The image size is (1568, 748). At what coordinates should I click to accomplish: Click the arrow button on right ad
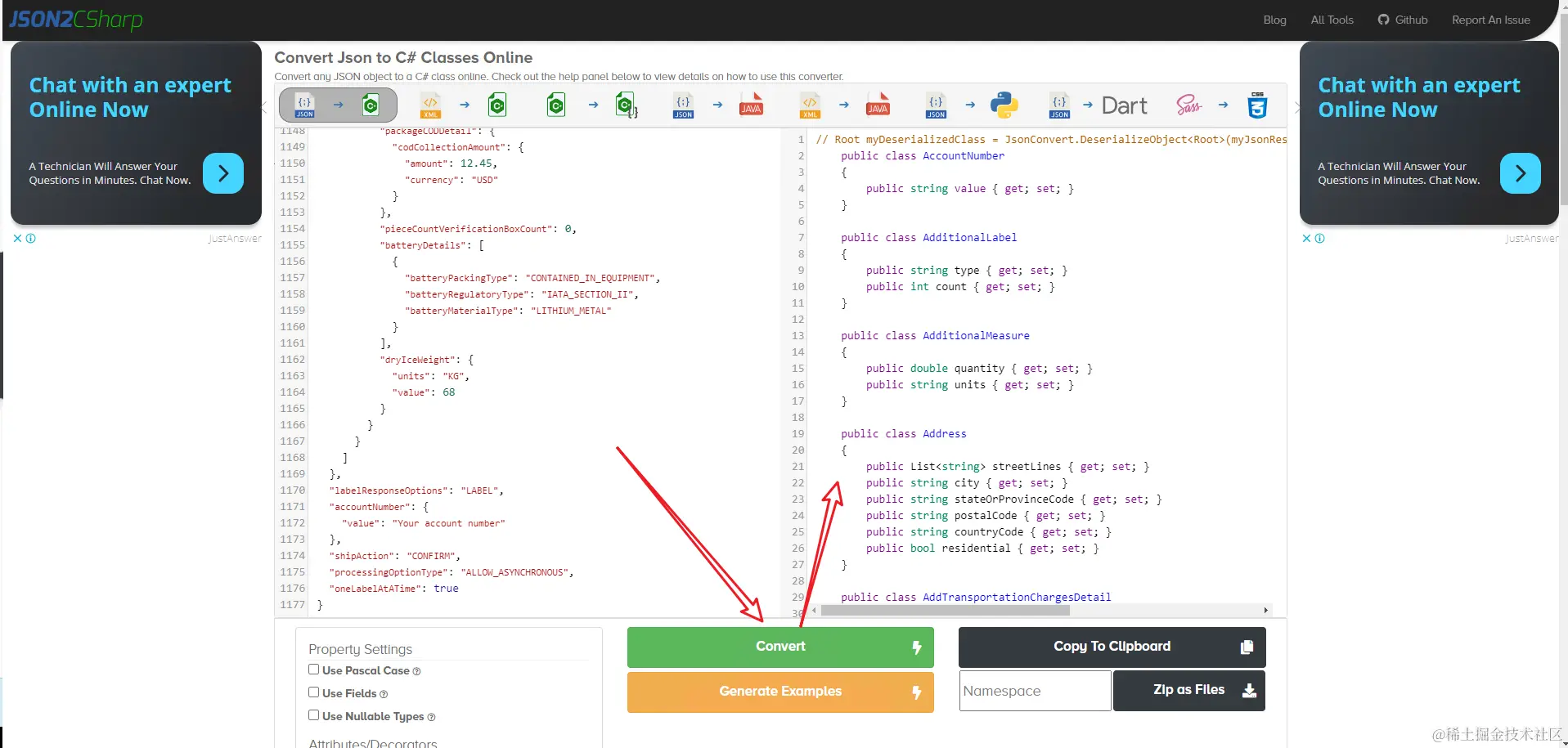1521,173
